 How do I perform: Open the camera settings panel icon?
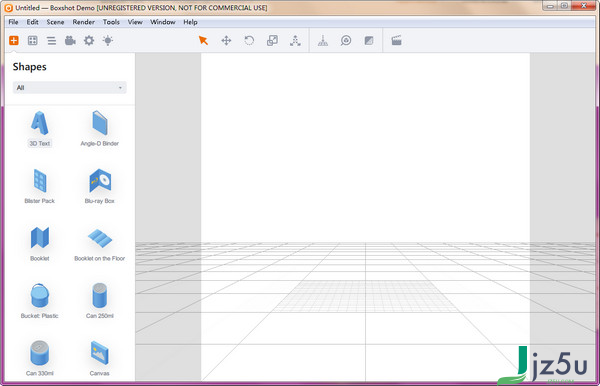click(x=70, y=40)
